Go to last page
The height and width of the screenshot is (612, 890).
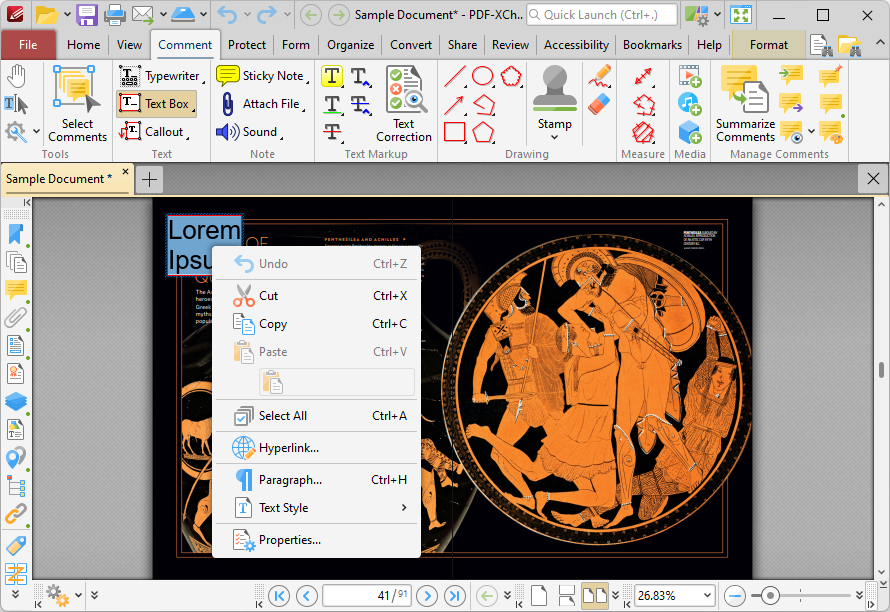[455, 596]
